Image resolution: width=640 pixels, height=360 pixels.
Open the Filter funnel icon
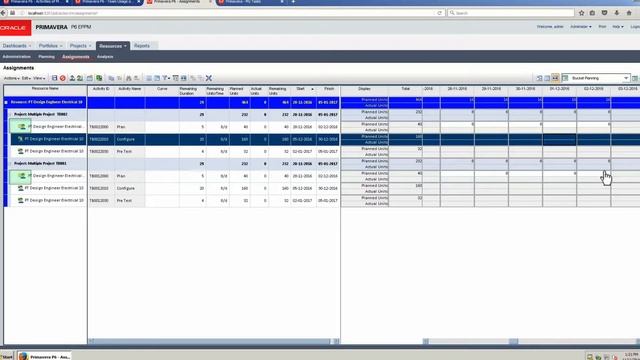coord(166,78)
